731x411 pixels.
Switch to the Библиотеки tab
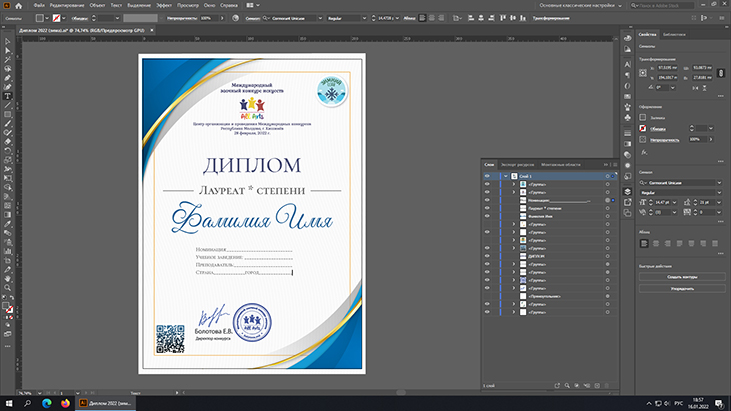(x=674, y=34)
